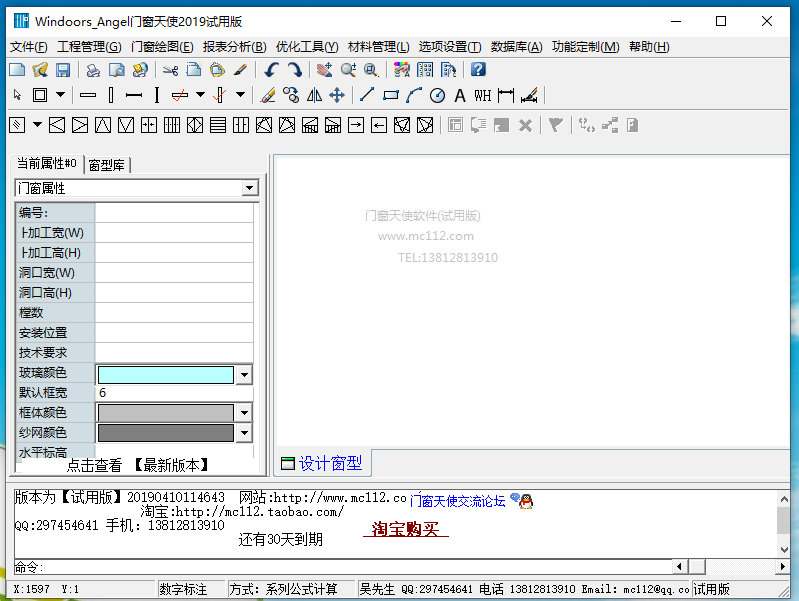
Task: Open the 帮助(H) menu
Action: (x=649, y=47)
